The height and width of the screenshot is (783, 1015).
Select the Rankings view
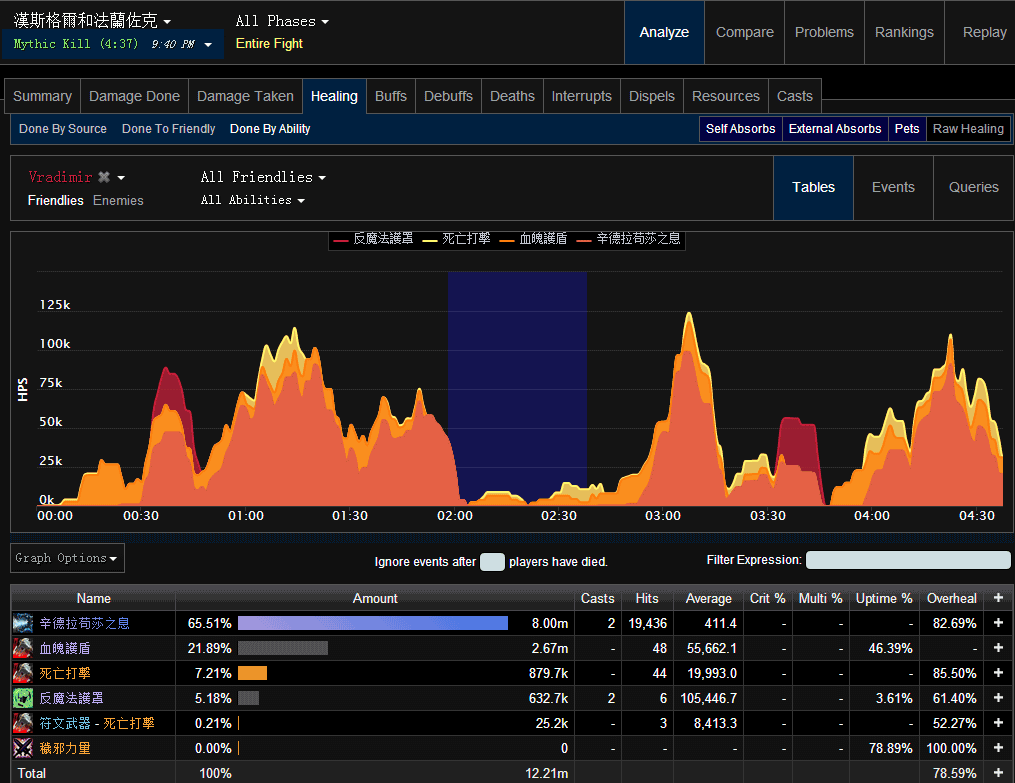click(x=904, y=32)
